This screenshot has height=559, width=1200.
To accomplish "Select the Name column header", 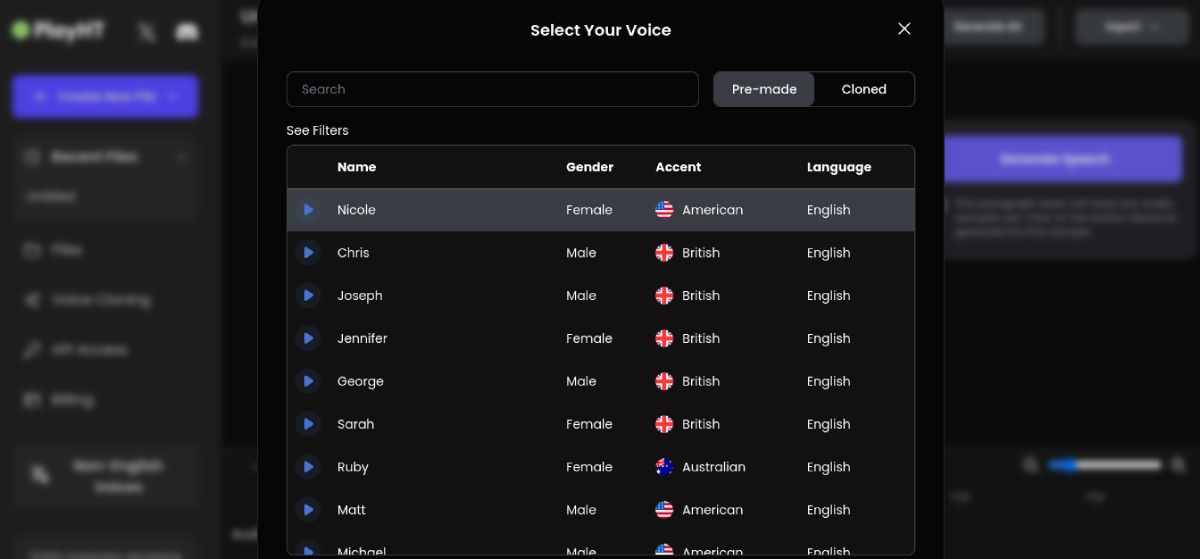I will coord(357,167).
